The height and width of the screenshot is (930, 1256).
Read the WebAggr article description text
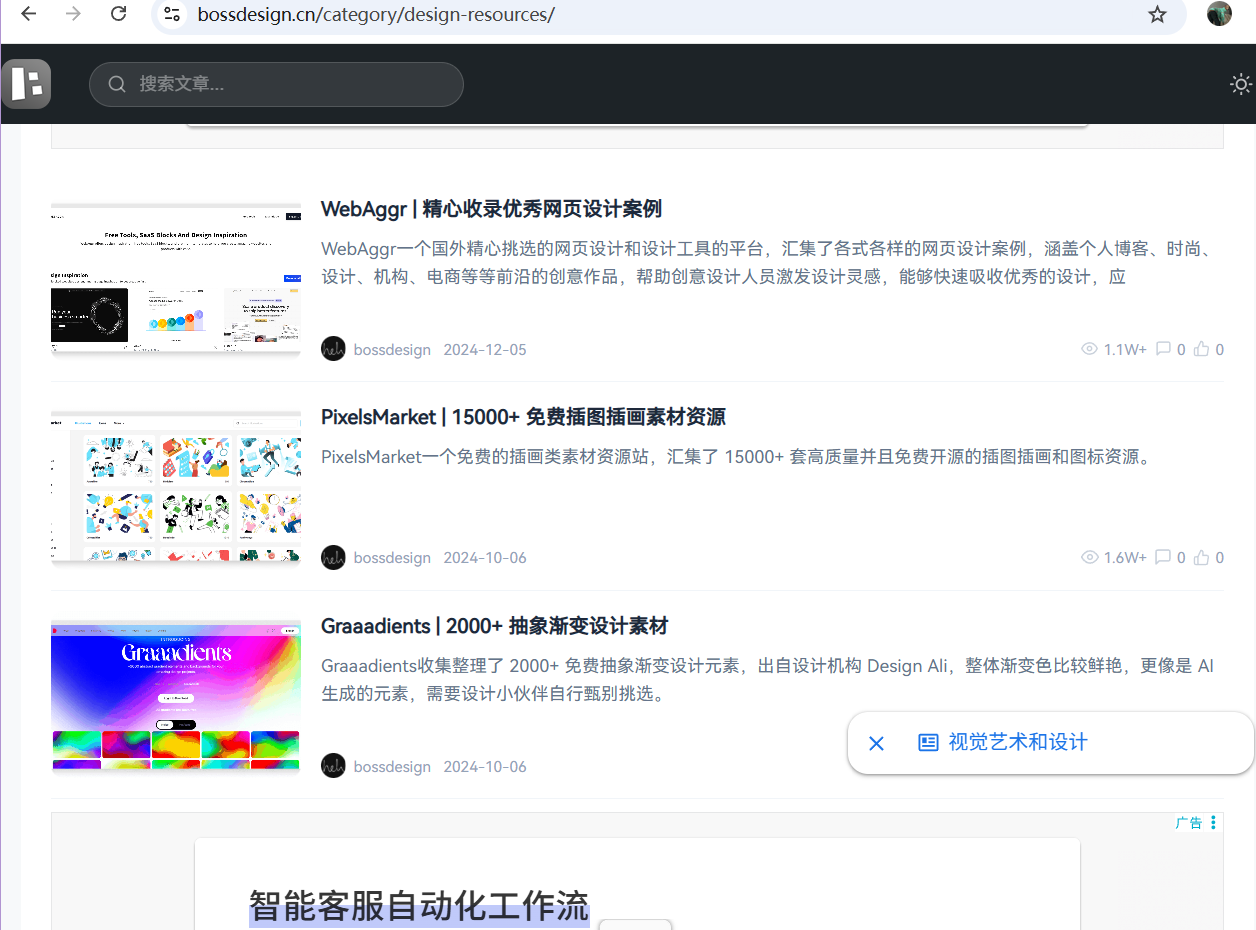(x=767, y=262)
